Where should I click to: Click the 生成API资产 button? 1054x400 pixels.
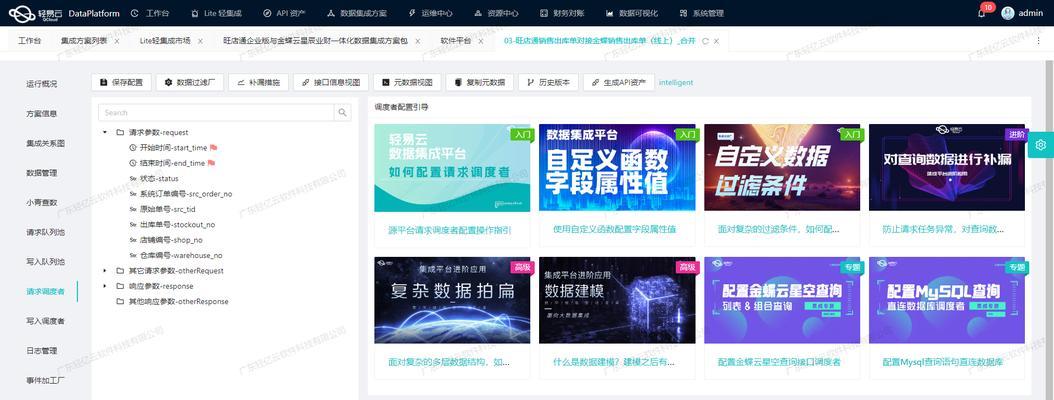[x=618, y=83]
